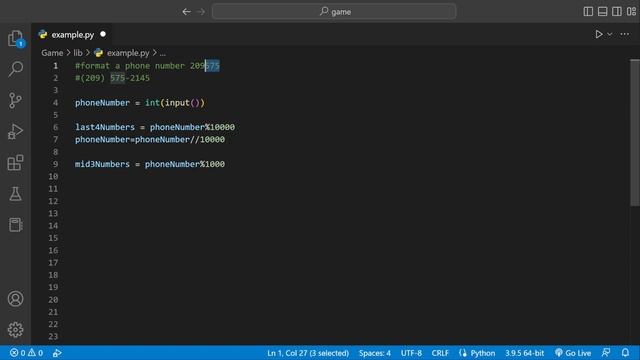The width and height of the screenshot is (640, 360).
Task: Start Go Live server
Action: (x=573, y=353)
